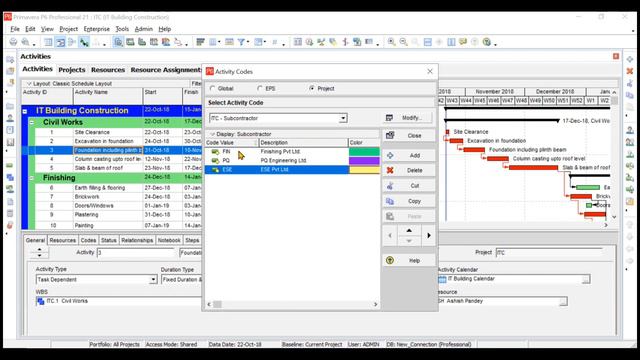Click the green color swatch for FIN
The height and width of the screenshot is (360, 640).
[364, 151]
